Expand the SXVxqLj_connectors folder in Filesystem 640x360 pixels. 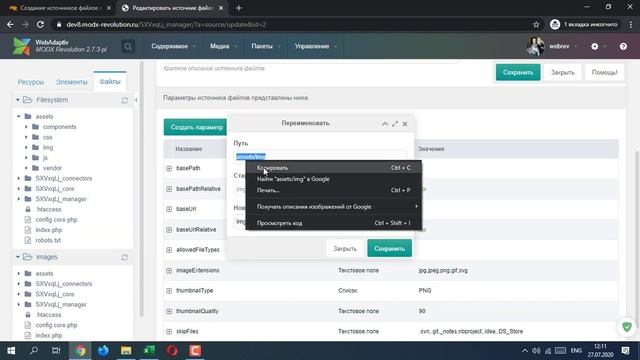coord(18,178)
